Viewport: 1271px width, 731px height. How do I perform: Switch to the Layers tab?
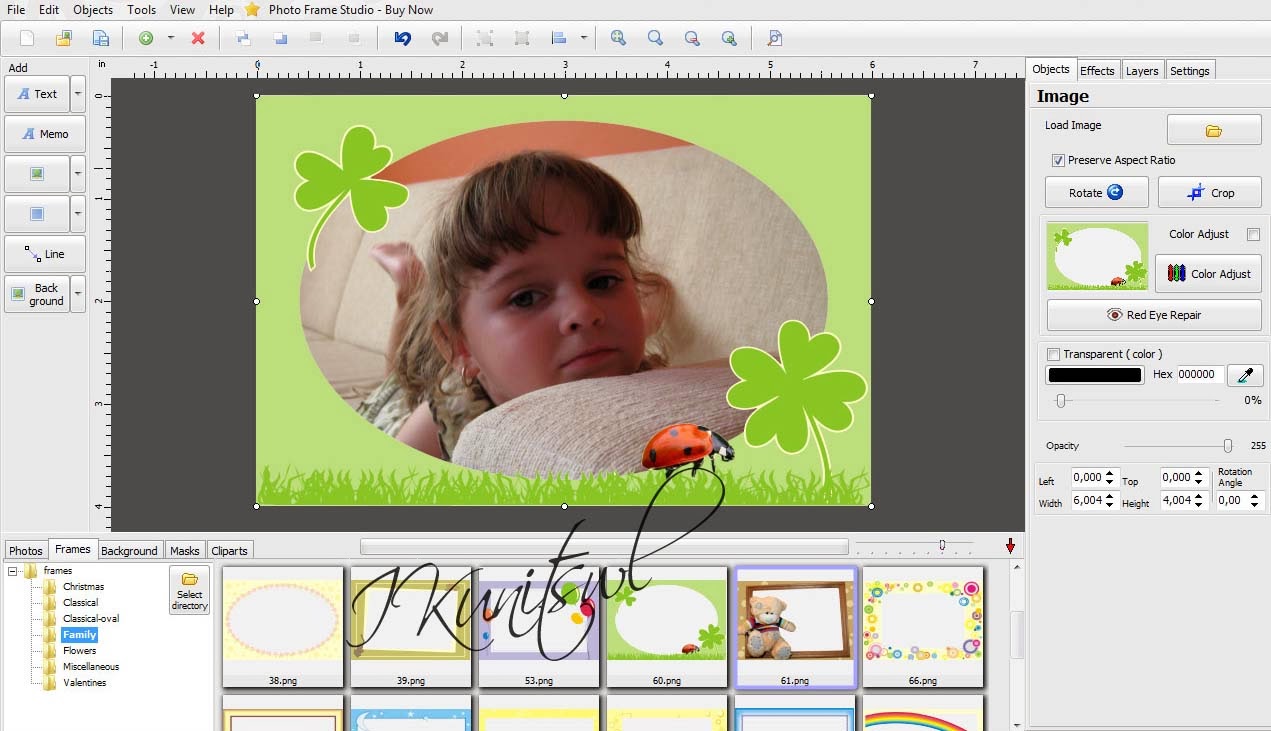[x=1142, y=70]
